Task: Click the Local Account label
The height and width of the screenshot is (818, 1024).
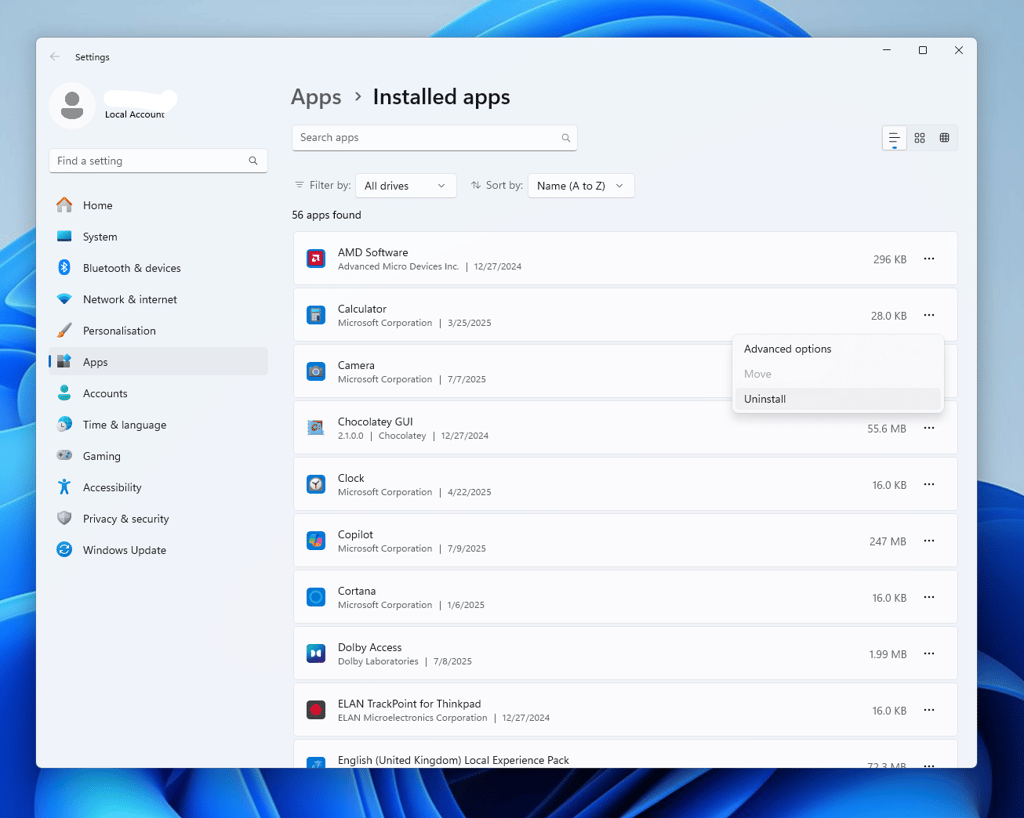Action: click(x=135, y=114)
